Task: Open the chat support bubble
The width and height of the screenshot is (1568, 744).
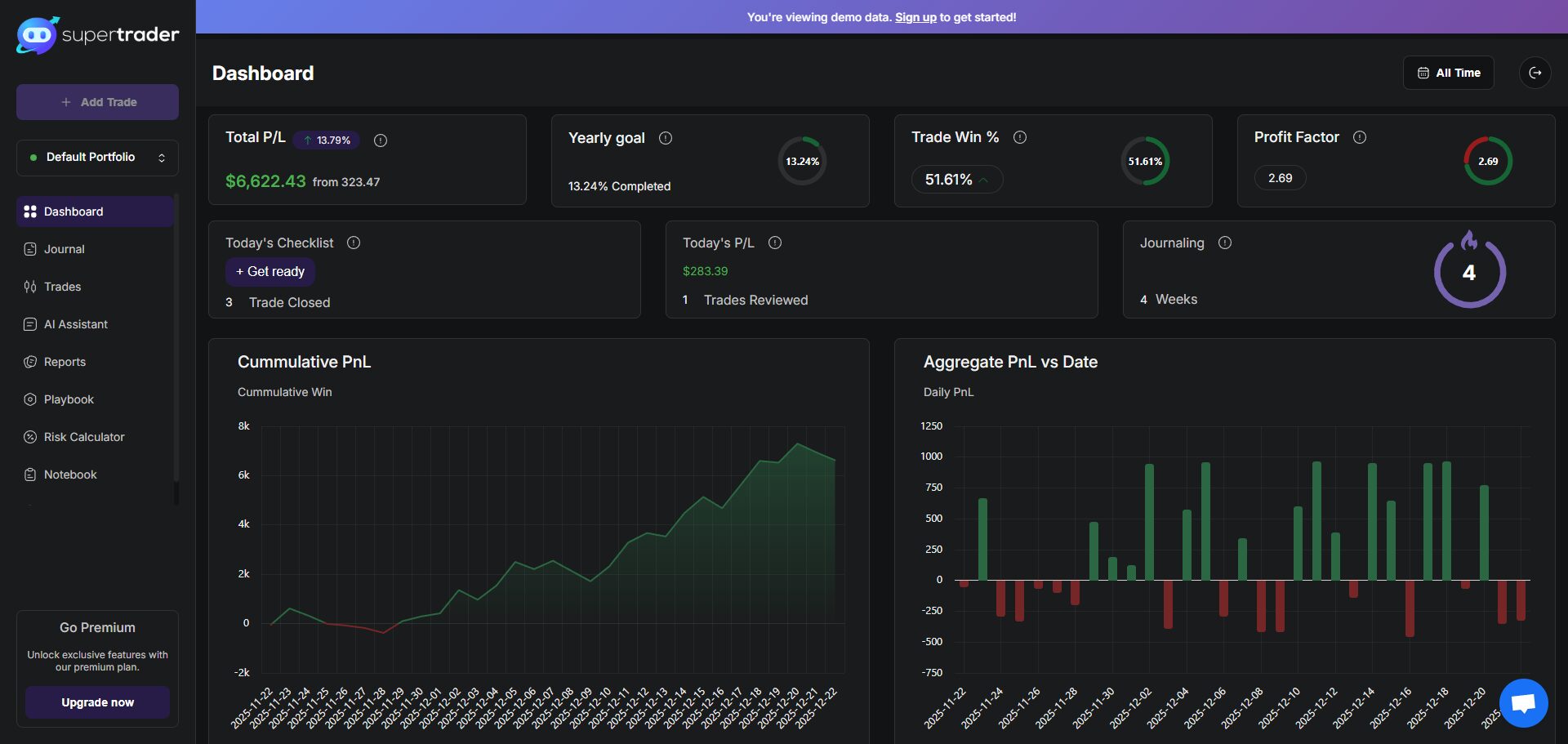Action: (1523, 703)
